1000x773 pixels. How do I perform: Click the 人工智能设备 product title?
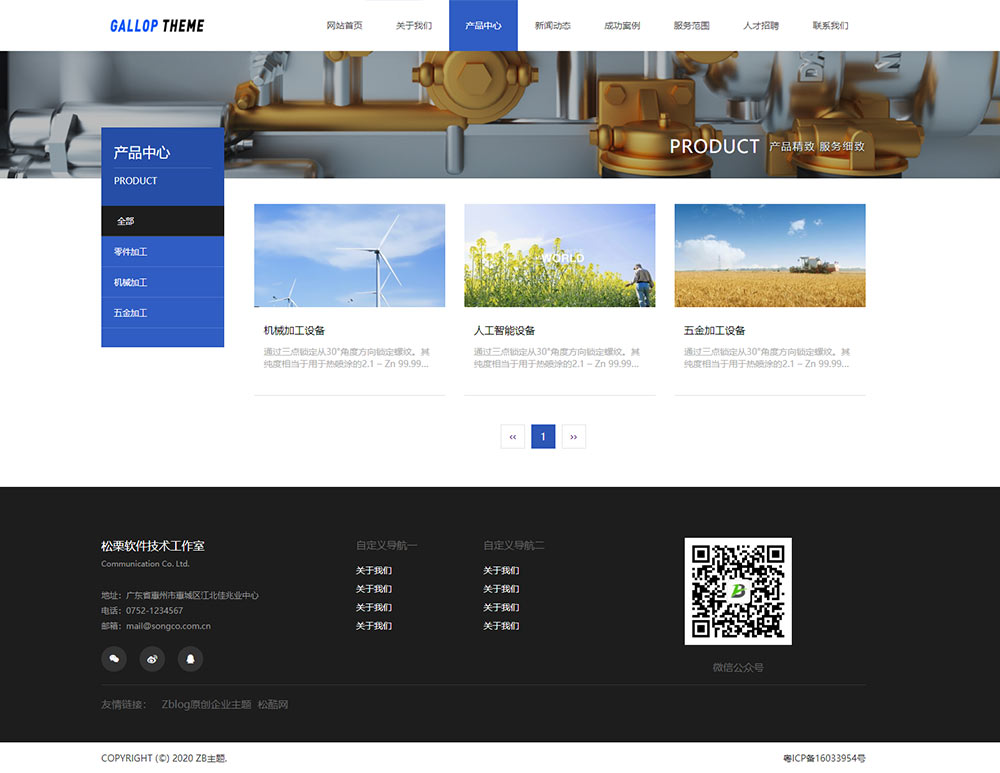click(x=504, y=331)
